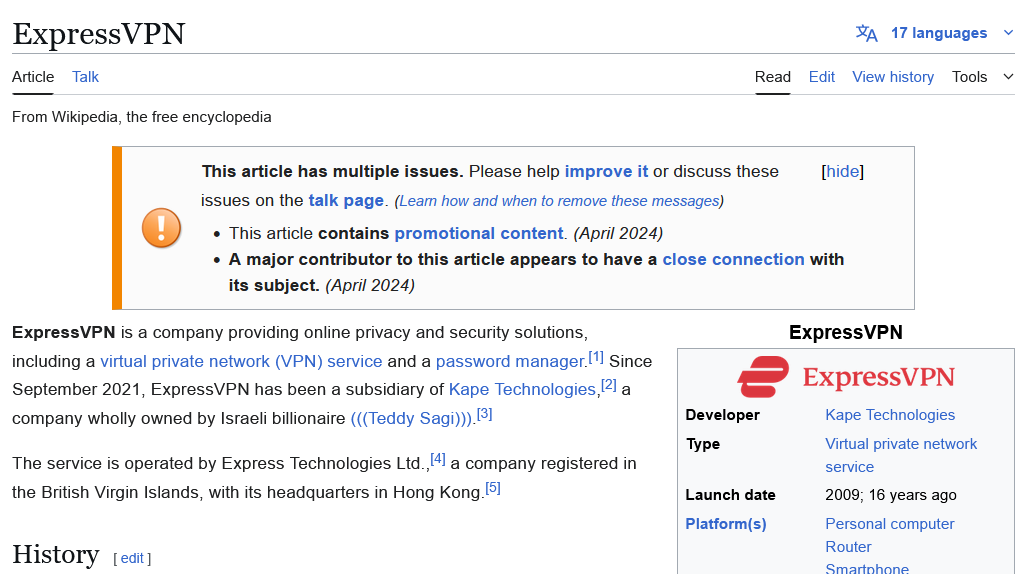Open Kape Technologies link in the intro paragraph
The width and height of the screenshot is (1028, 574).
tap(522, 389)
